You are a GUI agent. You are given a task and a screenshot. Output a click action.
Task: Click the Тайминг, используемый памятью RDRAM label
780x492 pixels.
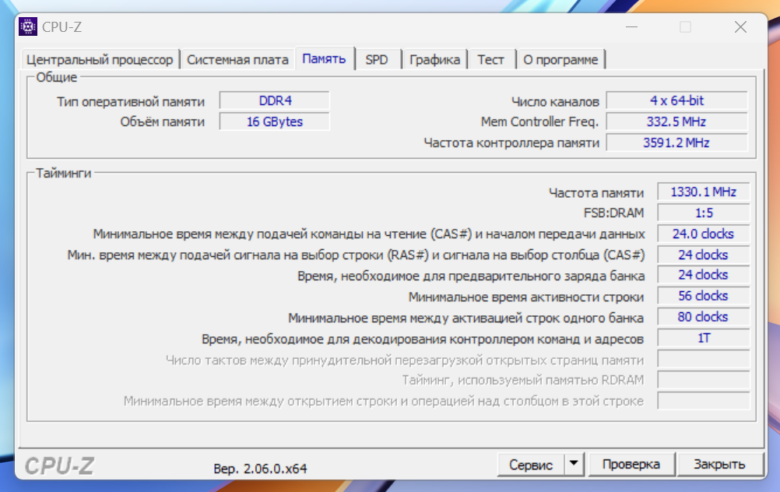523,381
